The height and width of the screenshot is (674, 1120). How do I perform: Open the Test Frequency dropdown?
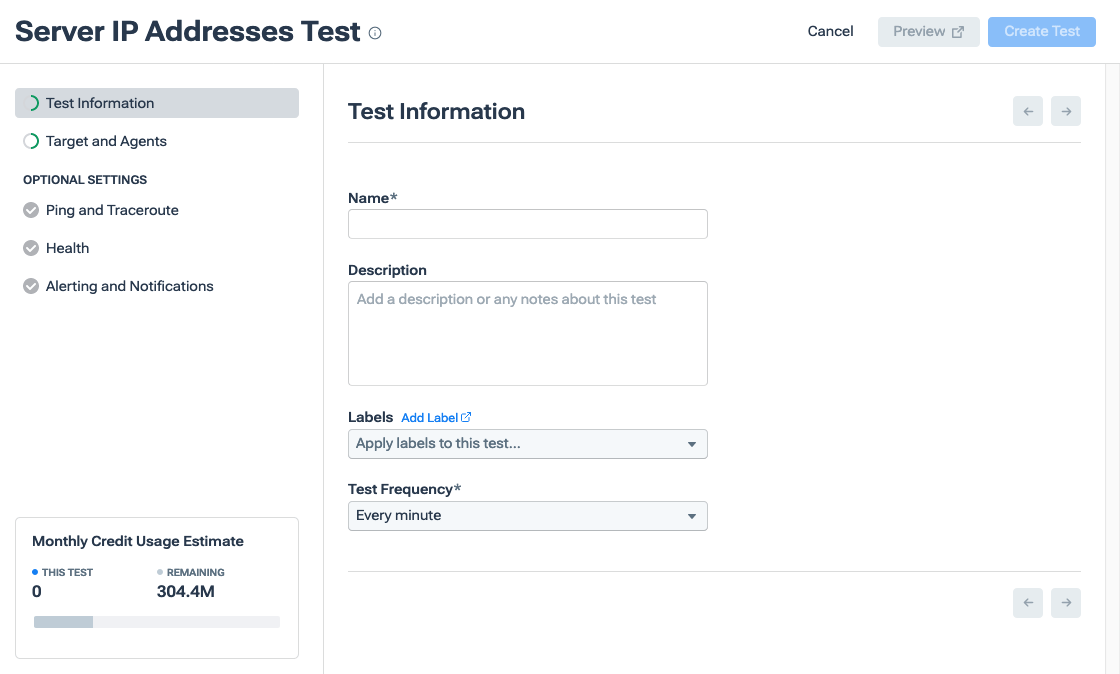point(527,515)
